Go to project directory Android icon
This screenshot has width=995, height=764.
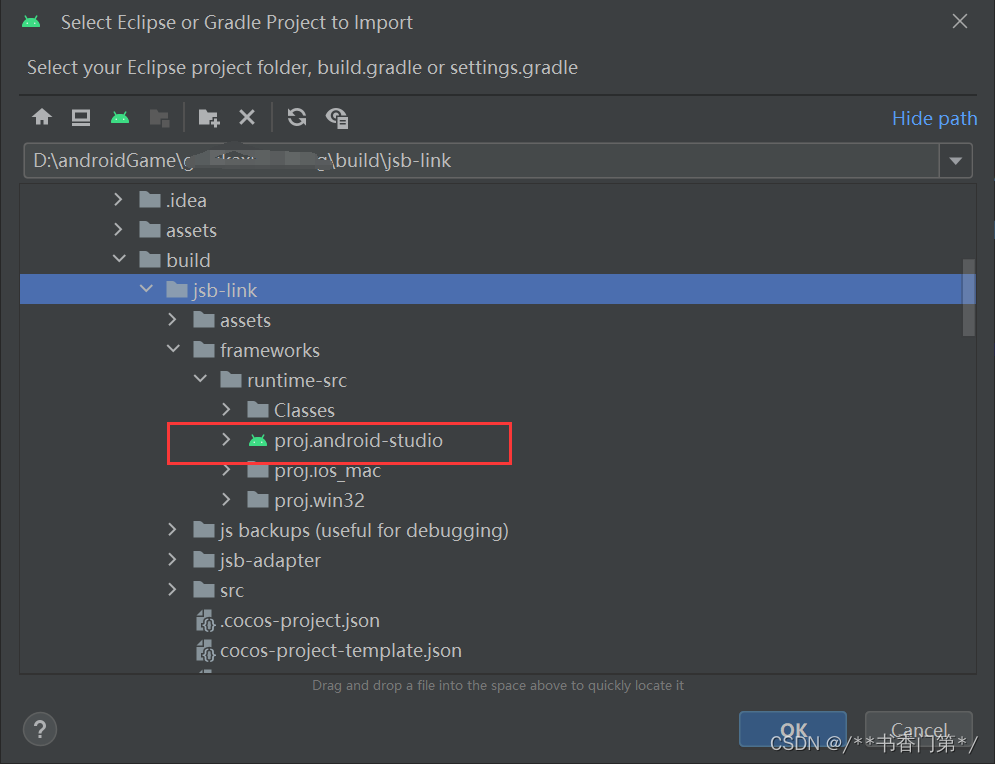click(x=120, y=117)
